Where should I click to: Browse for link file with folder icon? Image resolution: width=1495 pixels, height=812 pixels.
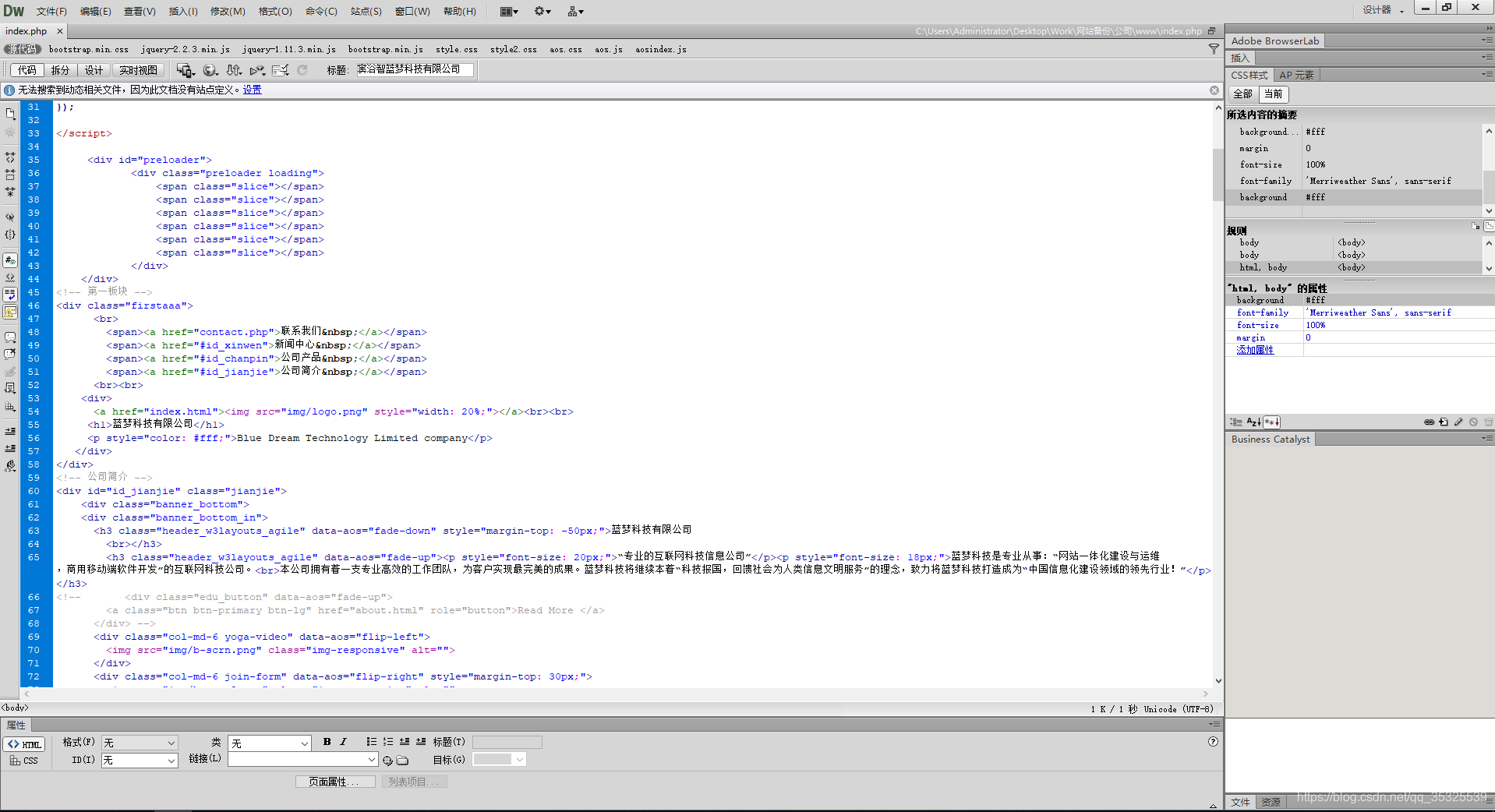pyautogui.click(x=402, y=760)
